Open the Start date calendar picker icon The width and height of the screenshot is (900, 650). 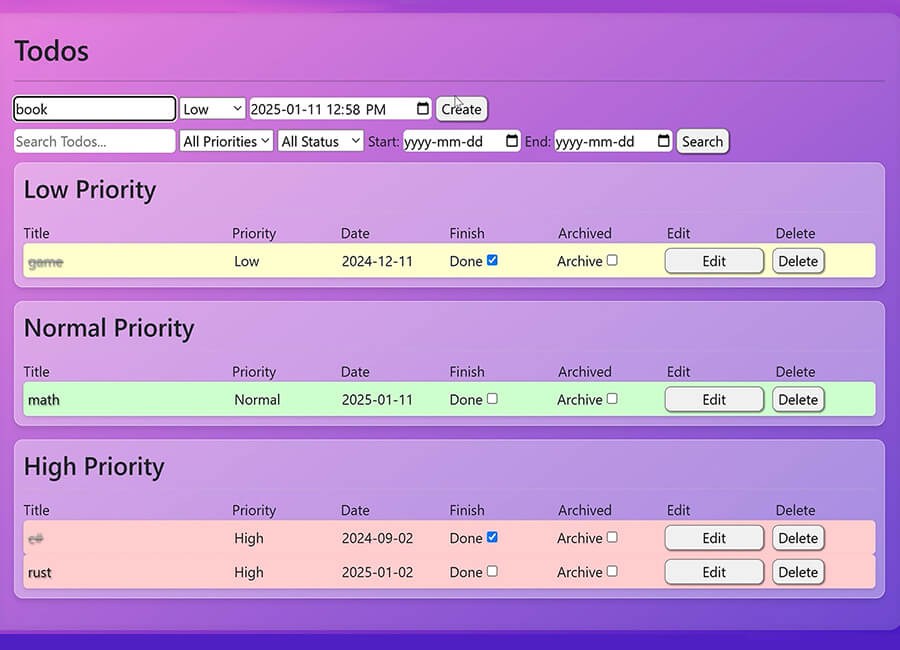coord(512,142)
